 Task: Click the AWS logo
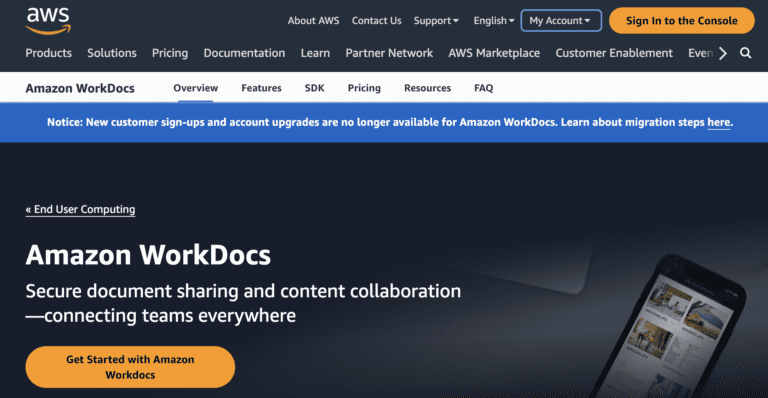tap(48, 21)
